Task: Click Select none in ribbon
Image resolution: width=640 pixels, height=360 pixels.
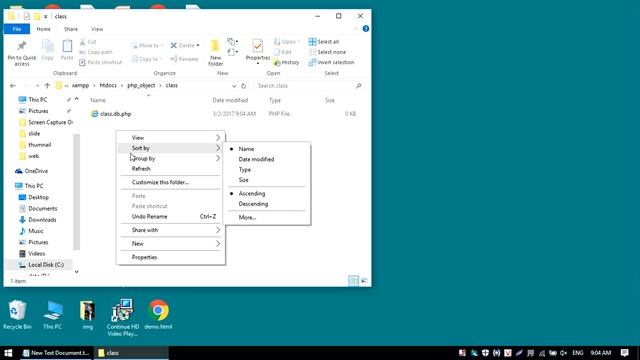Action: (327, 52)
